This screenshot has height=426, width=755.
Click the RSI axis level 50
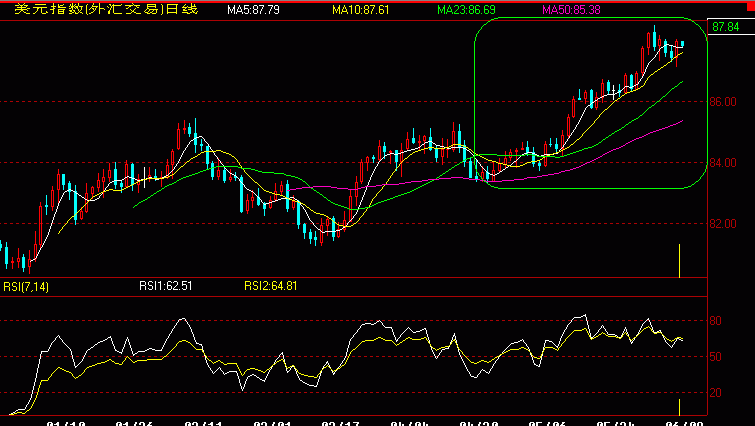(716, 357)
